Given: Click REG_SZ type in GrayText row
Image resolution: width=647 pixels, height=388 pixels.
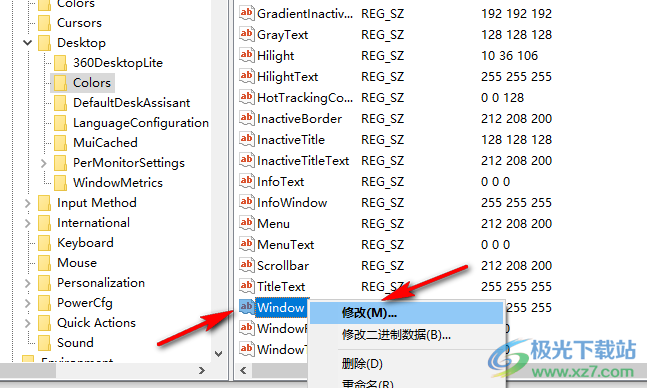Looking at the screenshot, I should (x=383, y=35).
